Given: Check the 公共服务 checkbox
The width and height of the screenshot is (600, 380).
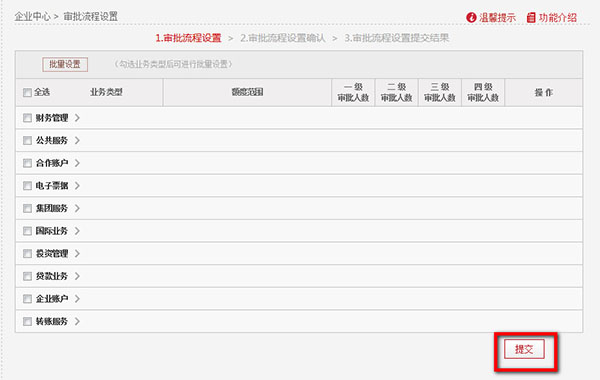Looking at the screenshot, I should tap(27, 140).
